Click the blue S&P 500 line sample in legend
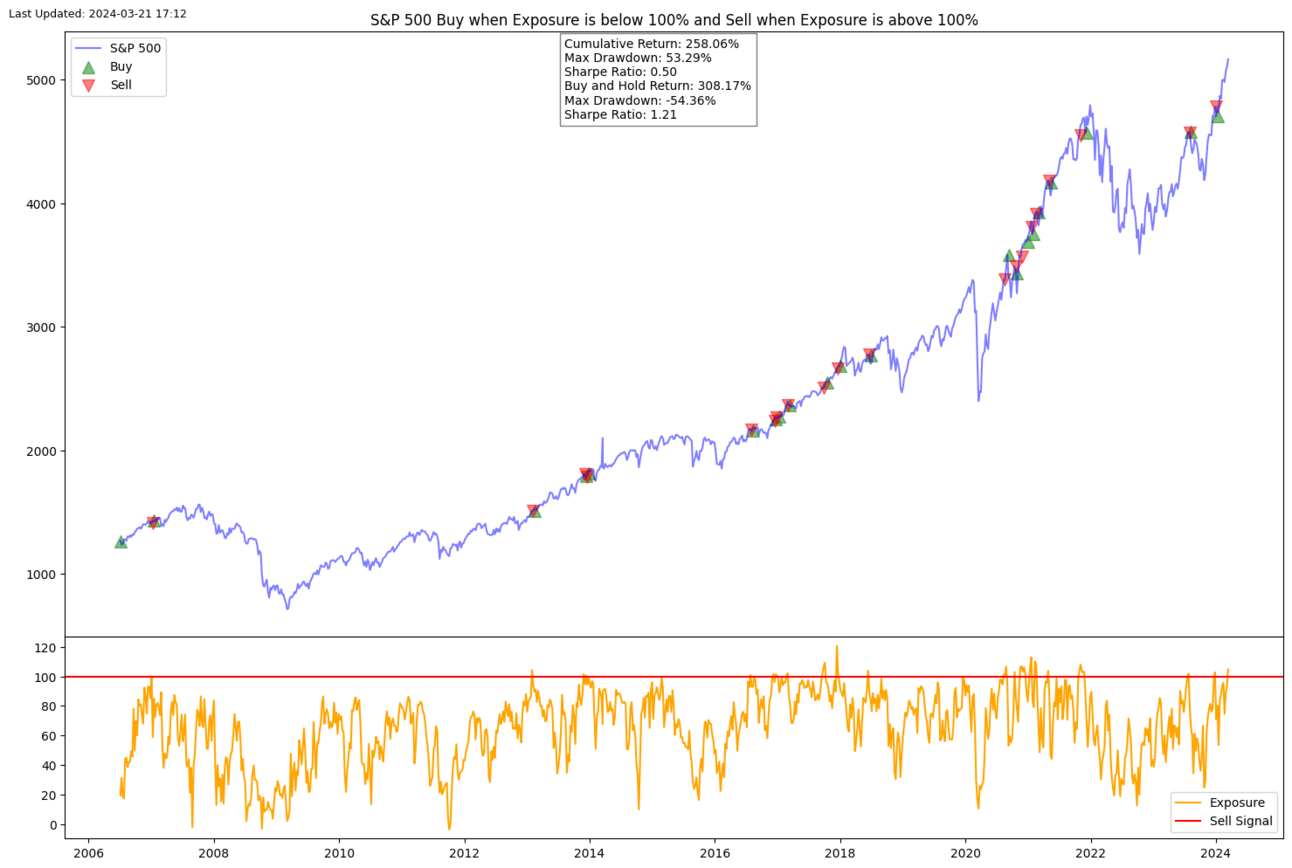The width and height of the screenshot is (1292, 868). pos(88,48)
